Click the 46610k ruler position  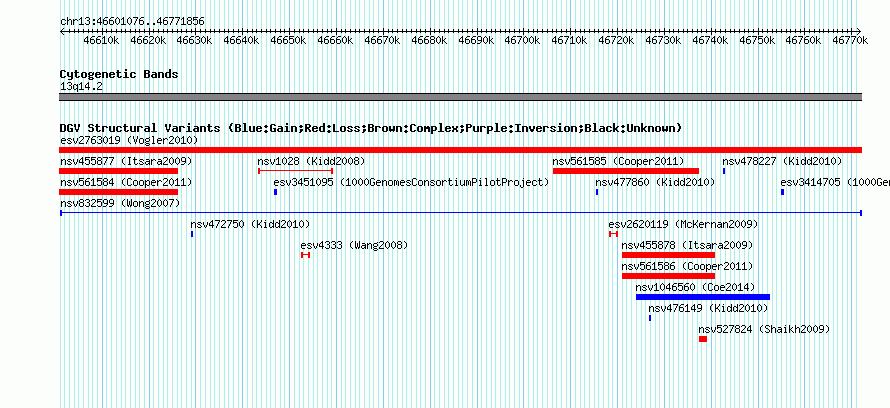point(101,40)
